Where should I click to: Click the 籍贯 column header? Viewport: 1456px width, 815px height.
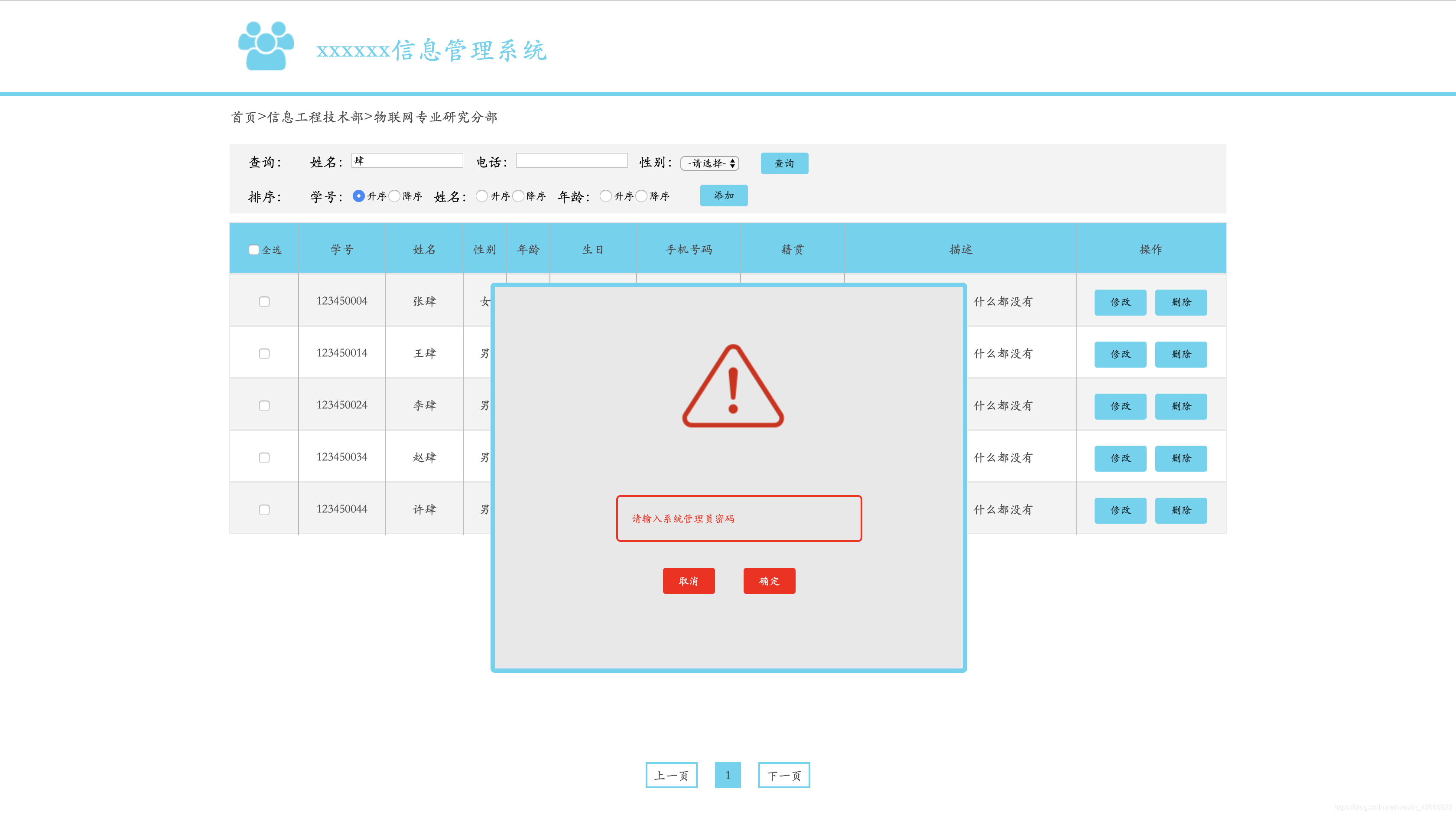(793, 249)
